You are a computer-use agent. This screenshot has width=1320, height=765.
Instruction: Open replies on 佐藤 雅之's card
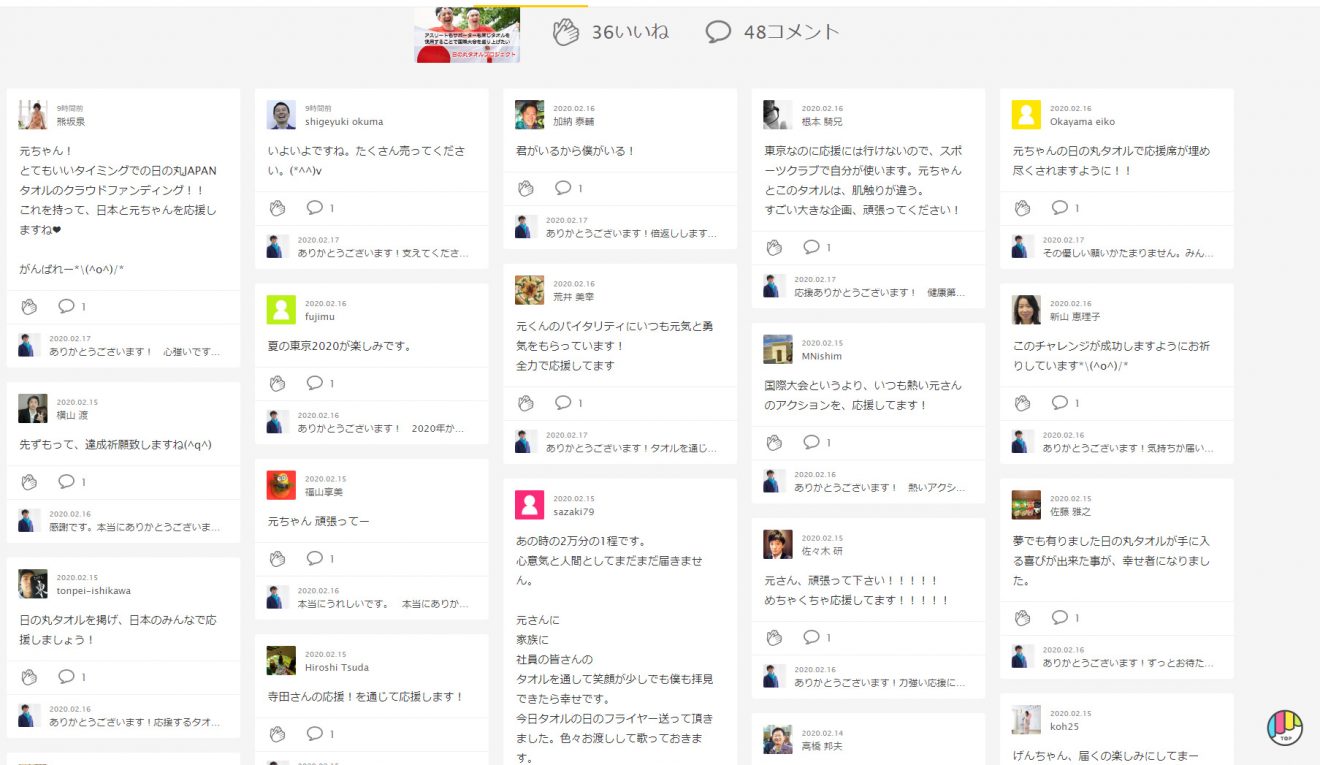pyautogui.click(x=1059, y=617)
